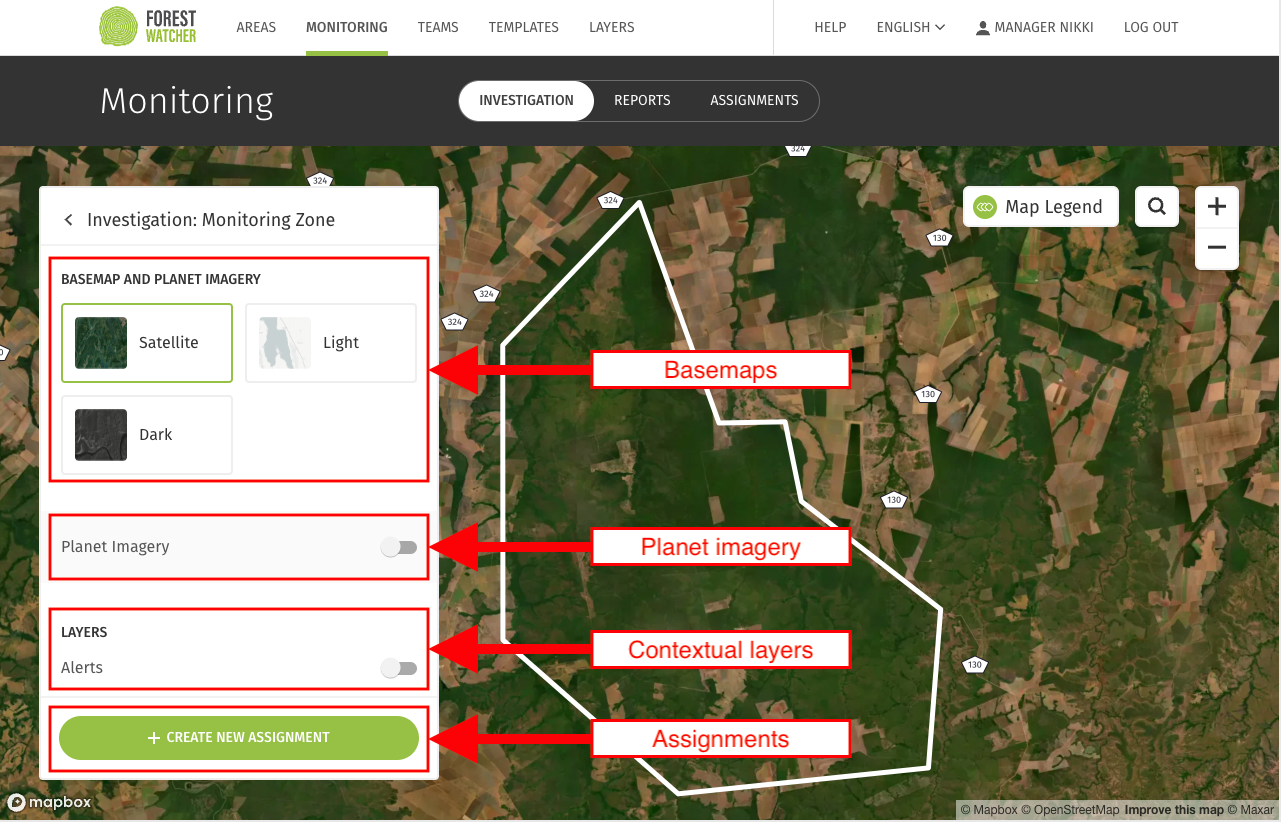Turn on the Alerts layer toggle
Image resolution: width=1281 pixels, height=822 pixels.
tap(399, 668)
